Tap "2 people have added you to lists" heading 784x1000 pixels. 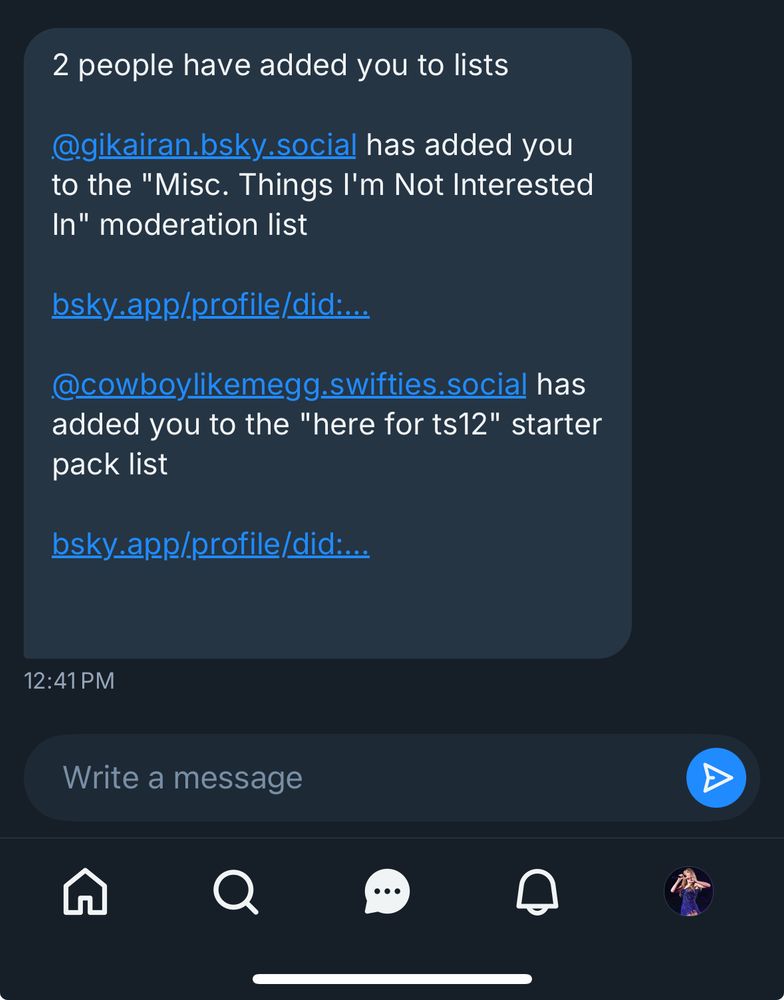coord(280,65)
